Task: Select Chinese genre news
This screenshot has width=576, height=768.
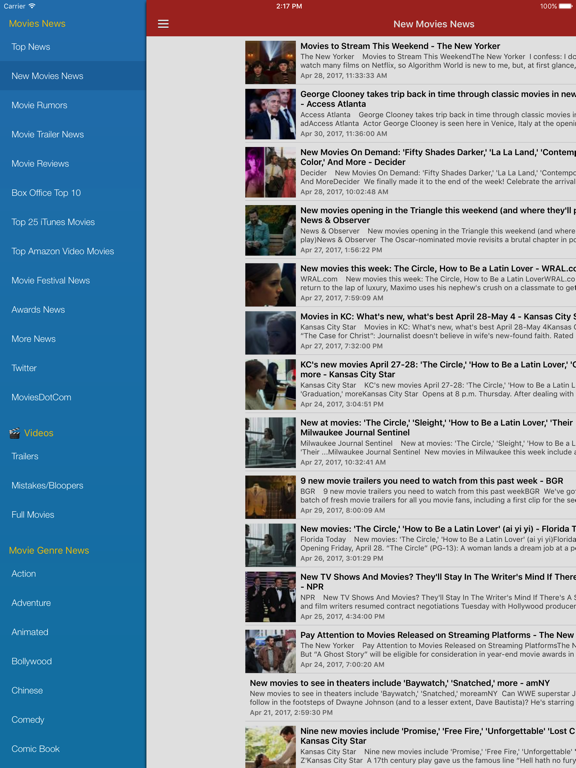Action: pos(73,691)
